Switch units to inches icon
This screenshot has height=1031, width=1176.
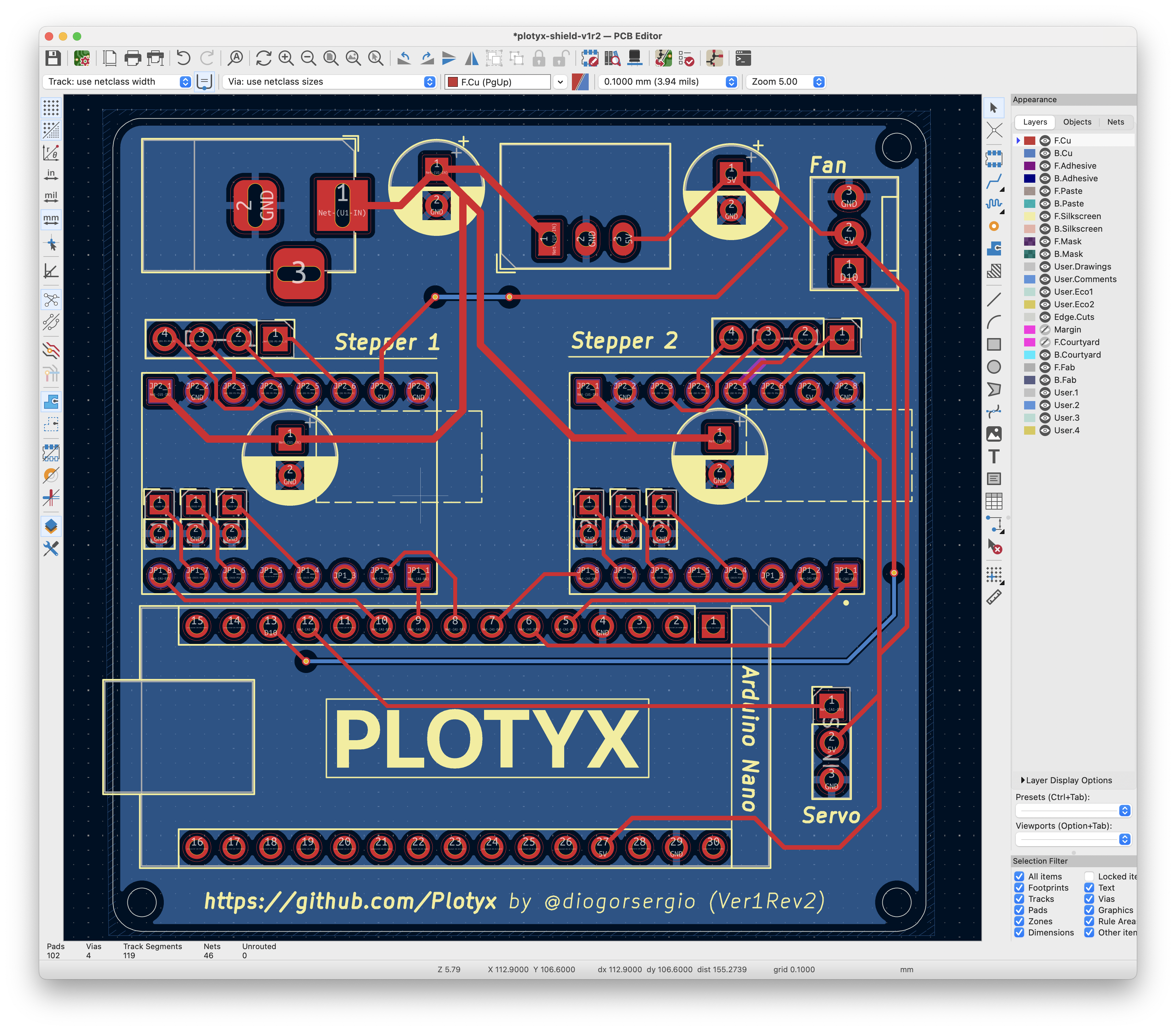click(51, 174)
